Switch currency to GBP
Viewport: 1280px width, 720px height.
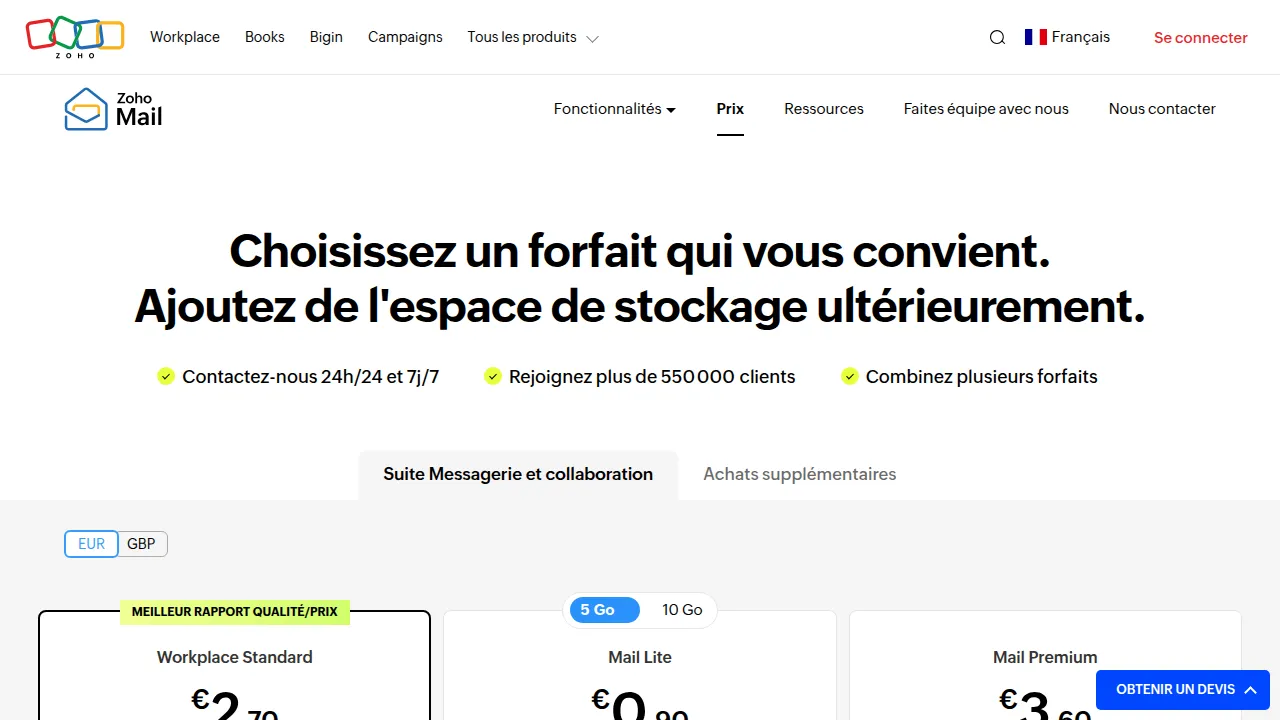pyautogui.click(x=142, y=544)
